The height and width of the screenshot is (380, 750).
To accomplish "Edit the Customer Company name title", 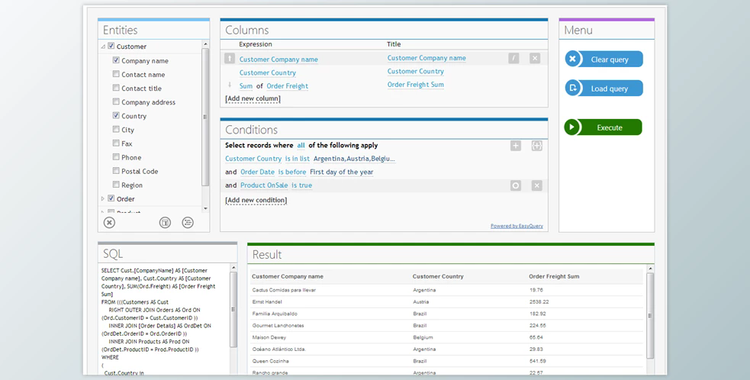I will [x=427, y=58].
